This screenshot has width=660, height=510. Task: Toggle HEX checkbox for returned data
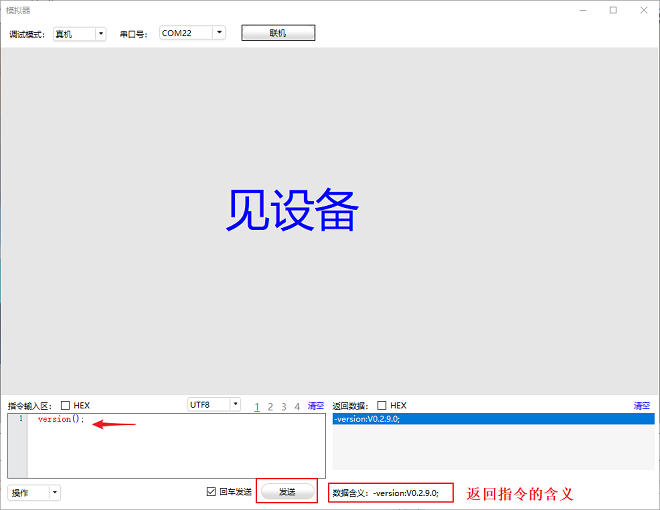pyautogui.click(x=381, y=405)
